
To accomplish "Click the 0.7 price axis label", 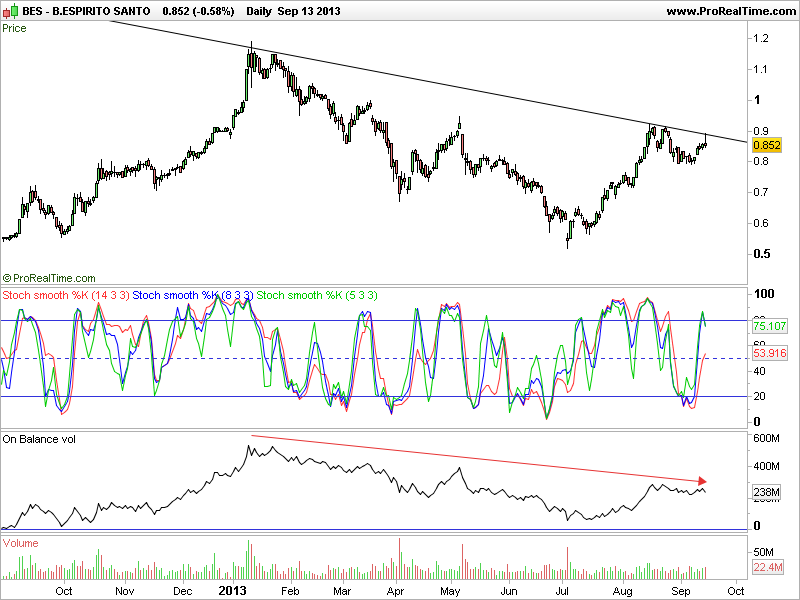I will tap(761, 192).
